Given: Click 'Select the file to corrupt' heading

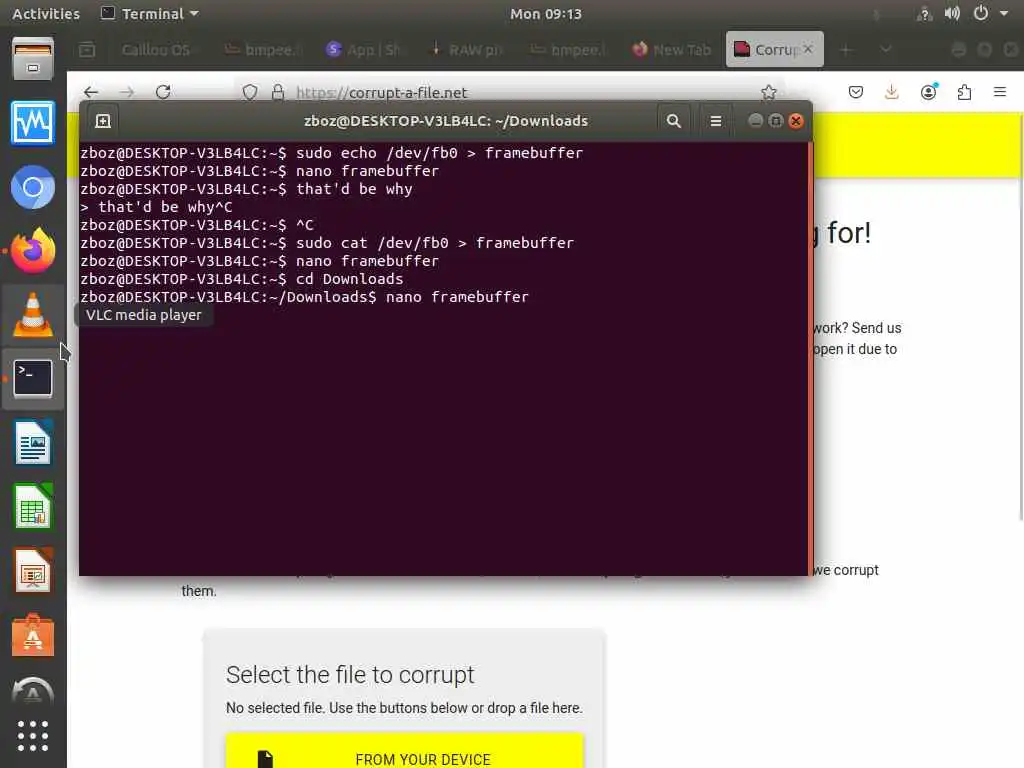Looking at the screenshot, I should (x=350, y=675).
